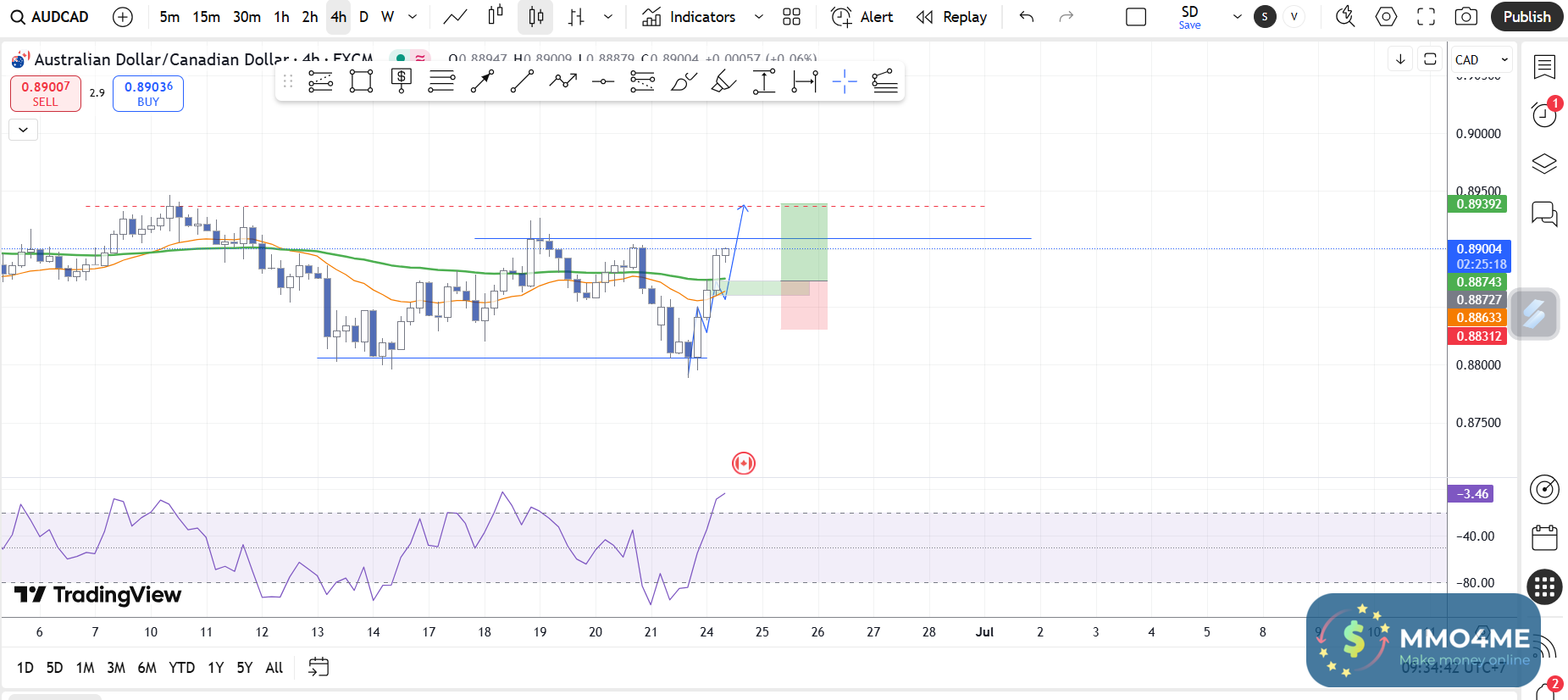
Task: Take a chart snapshot with camera icon
Action: pyautogui.click(x=1465, y=17)
